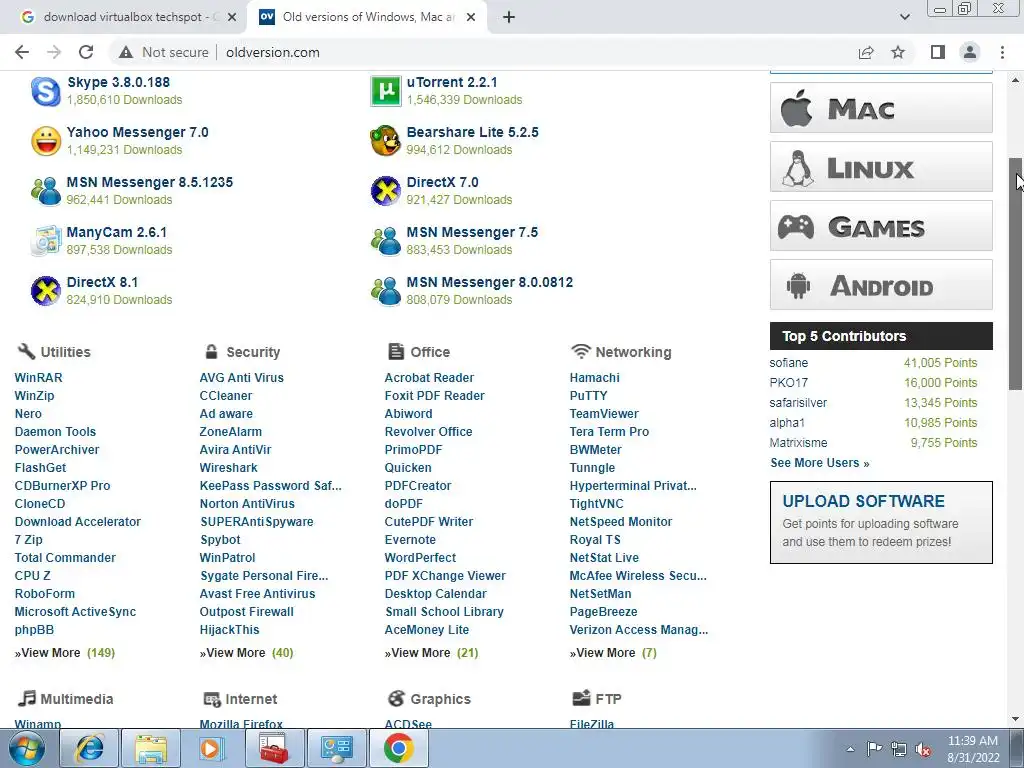
Task: Click the page vertical scrollbar thumb
Action: (x=1017, y=274)
